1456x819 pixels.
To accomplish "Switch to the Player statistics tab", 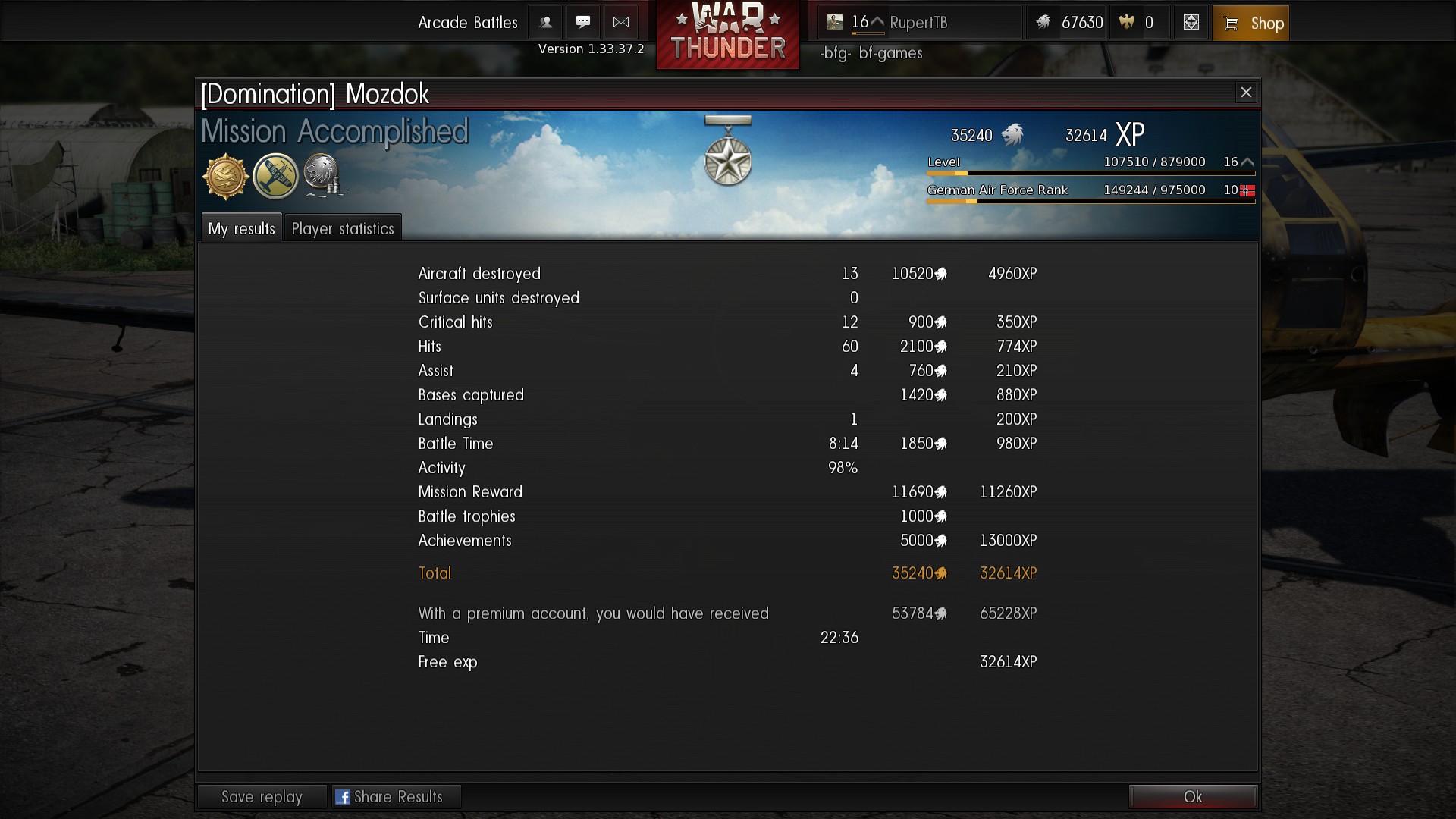I will tap(343, 228).
